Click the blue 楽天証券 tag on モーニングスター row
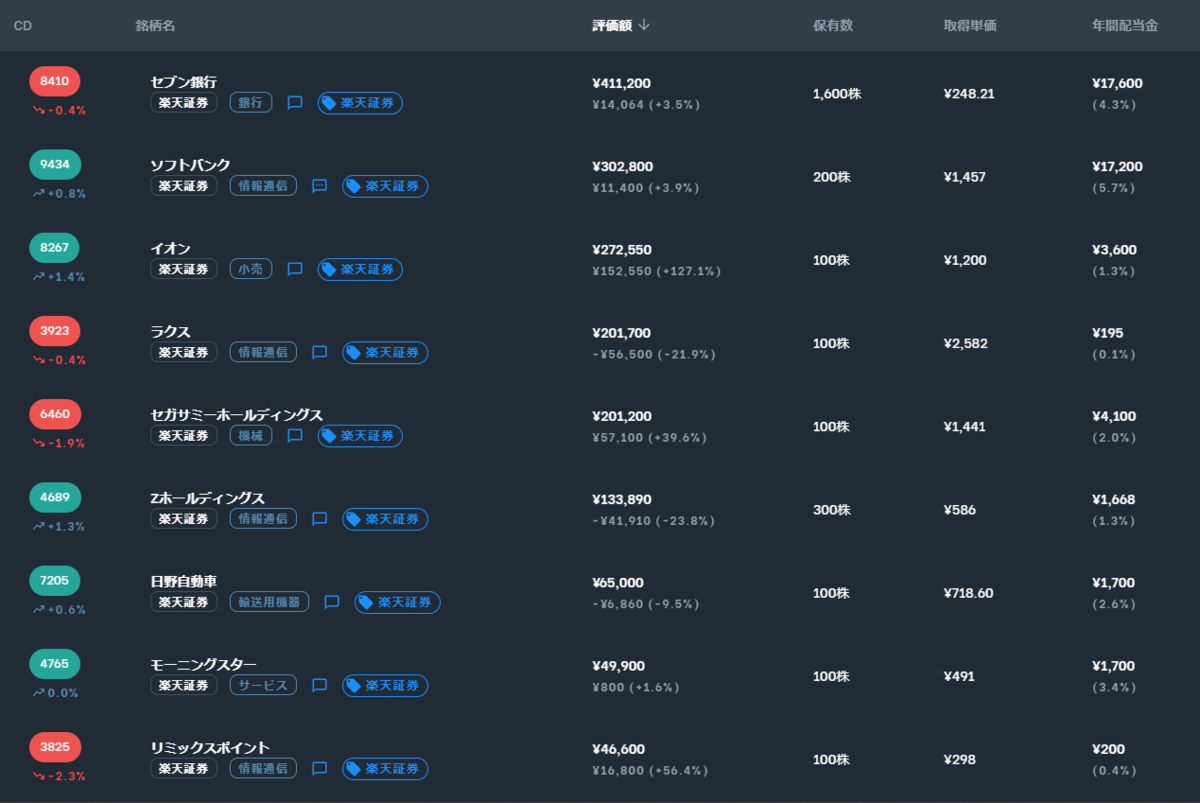The height and width of the screenshot is (803, 1200). (385, 685)
